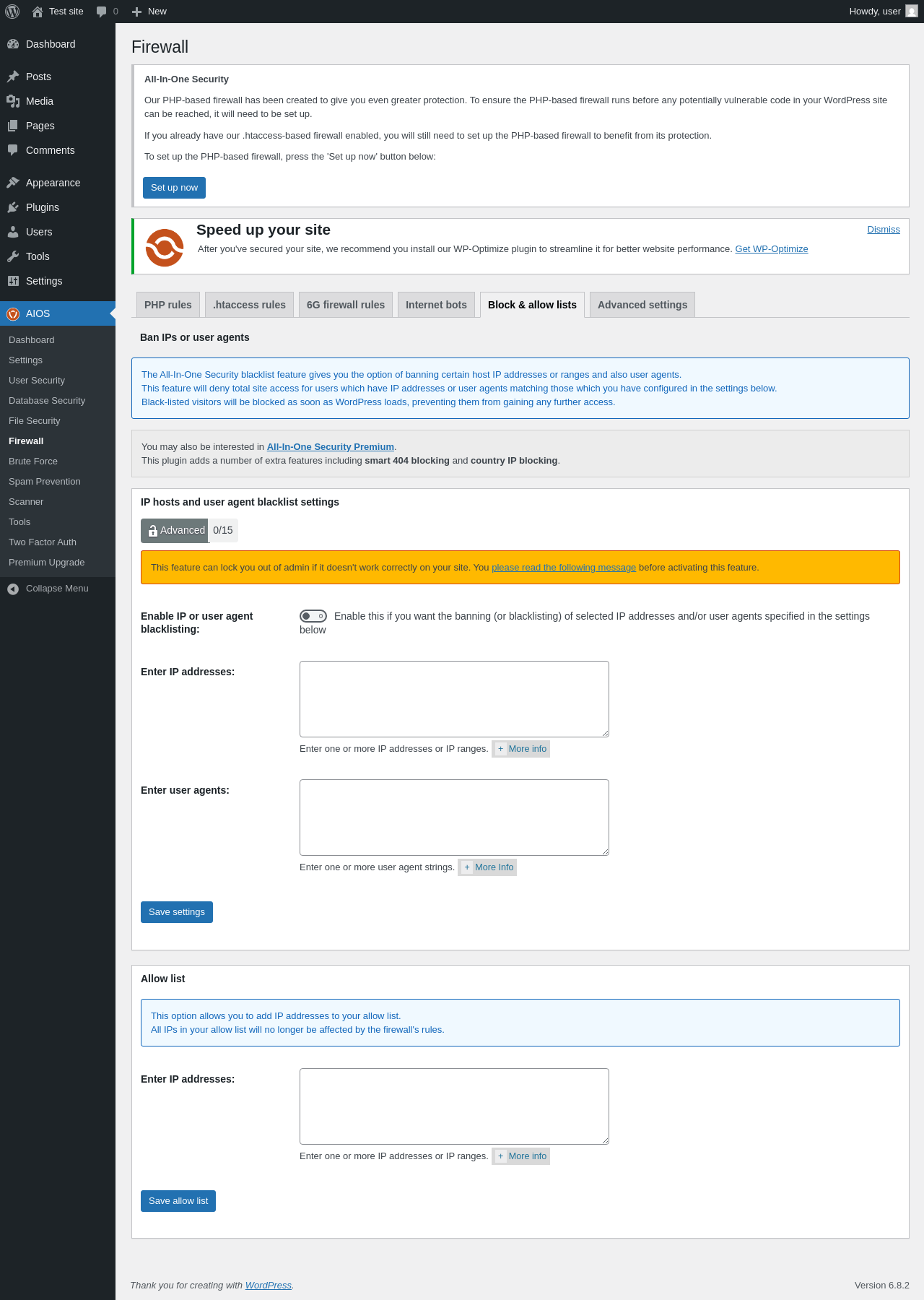The width and height of the screenshot is (924, 1300).
Task: Open the comments bubble icon in admin bar
Action: coord(101,12)
